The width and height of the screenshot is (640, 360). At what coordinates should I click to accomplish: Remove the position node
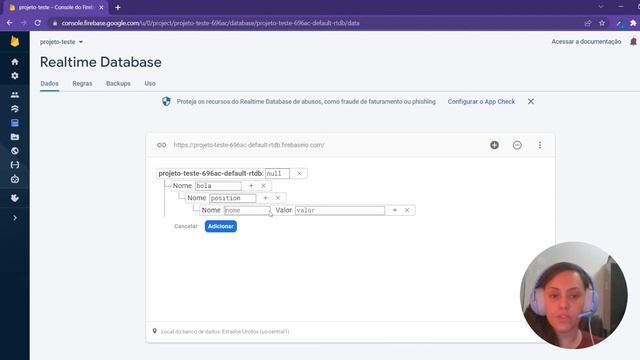[278, 198]
